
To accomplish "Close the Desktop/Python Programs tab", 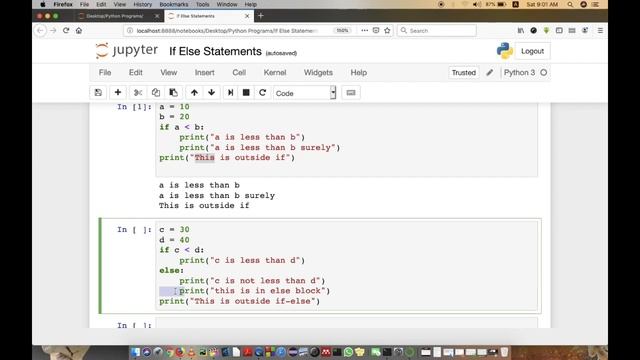I will 157,16.
